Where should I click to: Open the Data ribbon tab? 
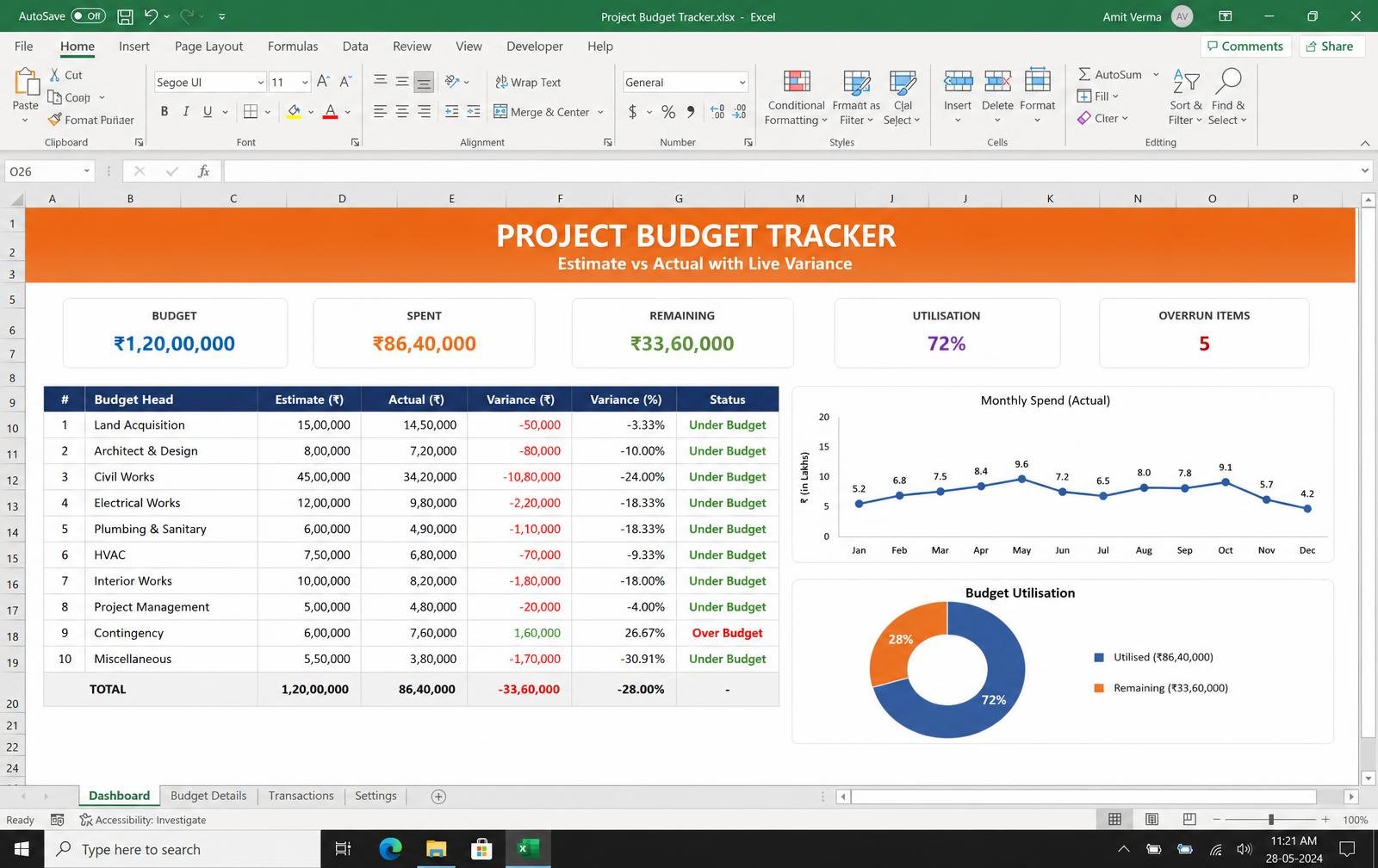tap(355, 46)
